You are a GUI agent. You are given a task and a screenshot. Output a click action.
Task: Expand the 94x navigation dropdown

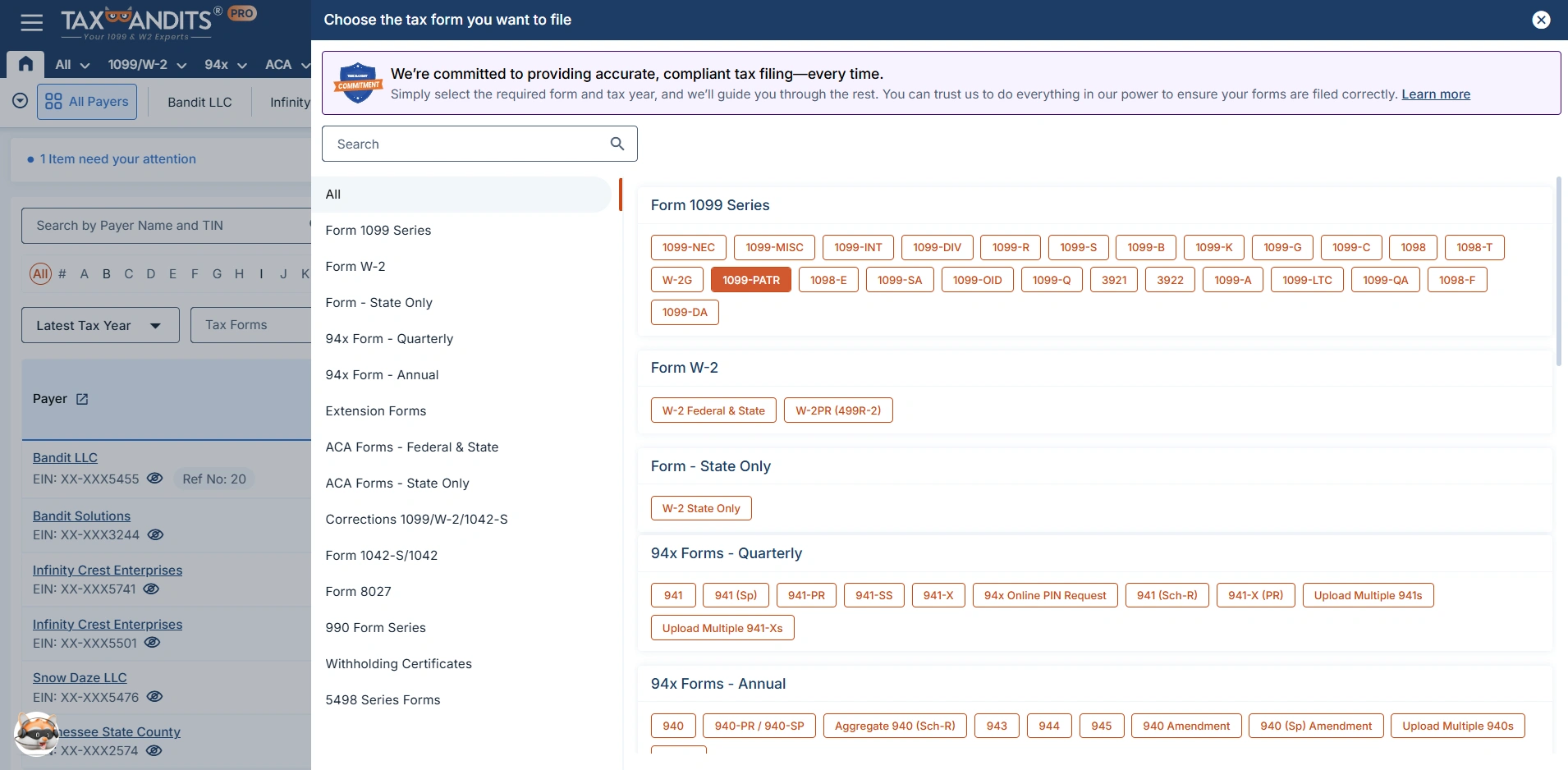(226, 65)
